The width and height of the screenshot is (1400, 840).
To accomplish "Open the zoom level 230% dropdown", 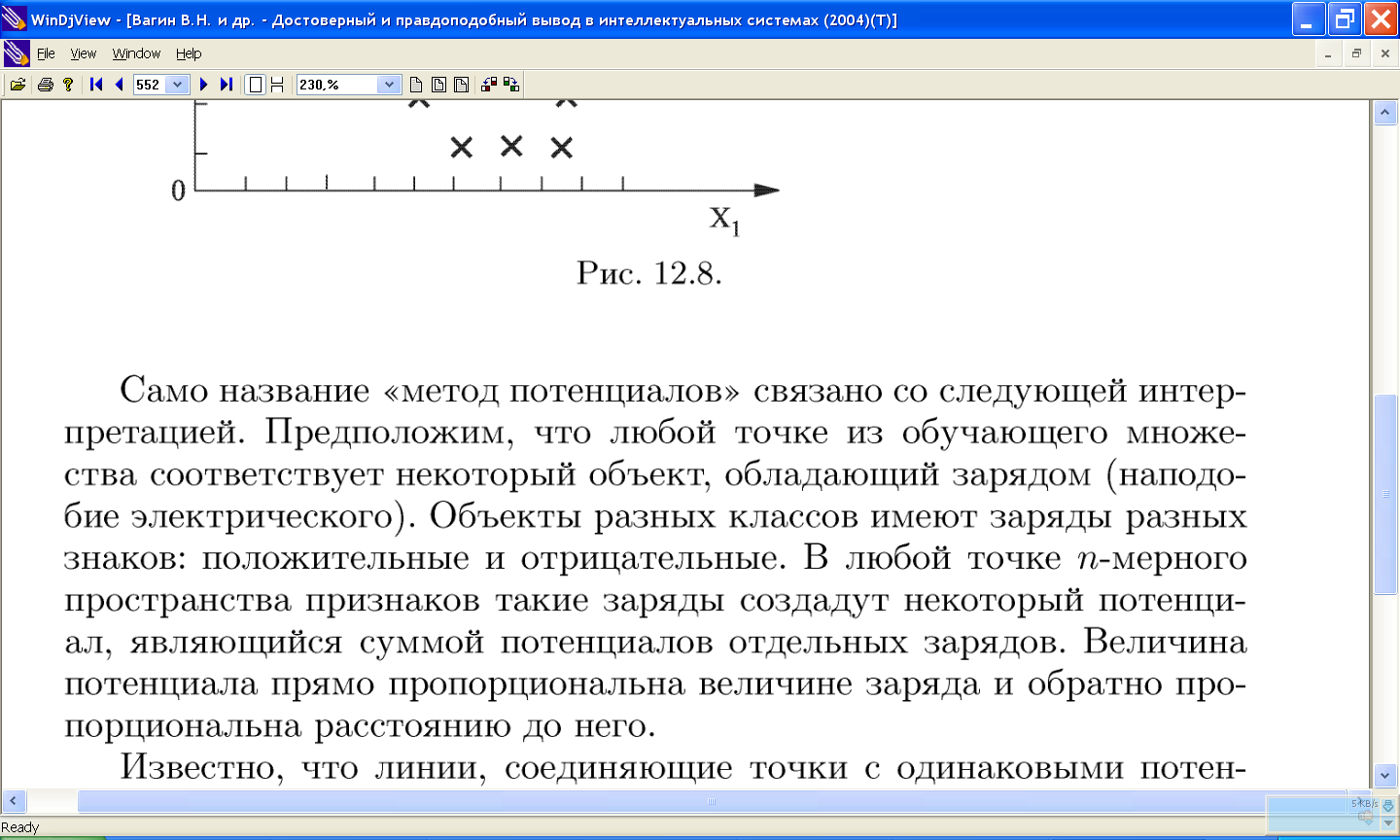I will pos(389,85).
